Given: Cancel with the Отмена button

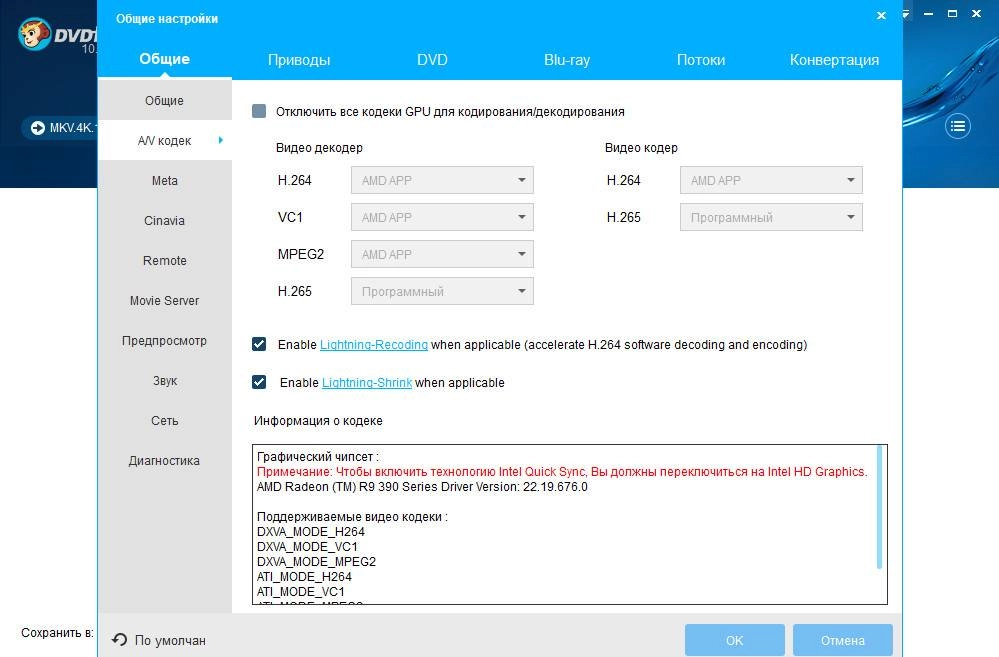Looking at the screenshot, I should [x=842, y=640].
